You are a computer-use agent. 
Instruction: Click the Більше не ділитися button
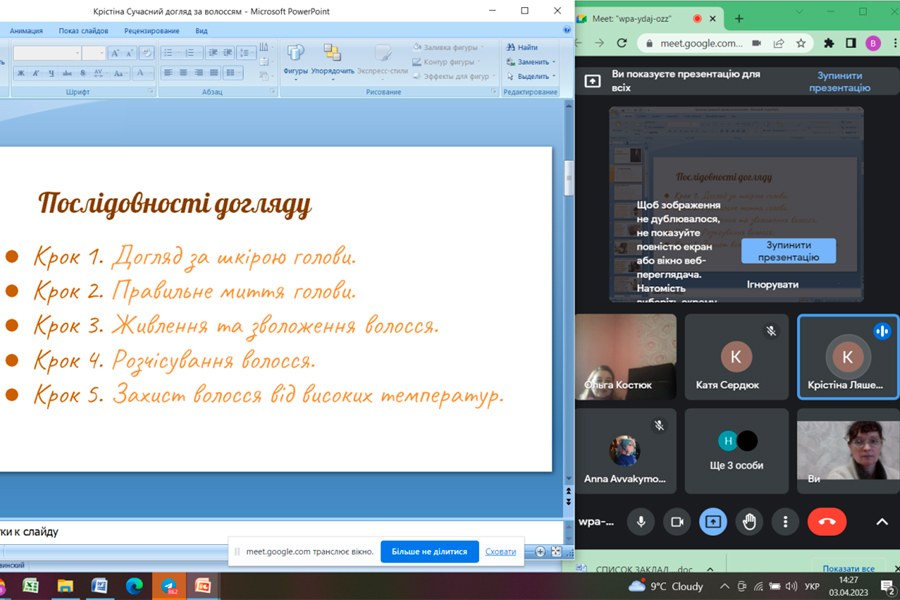429,551
